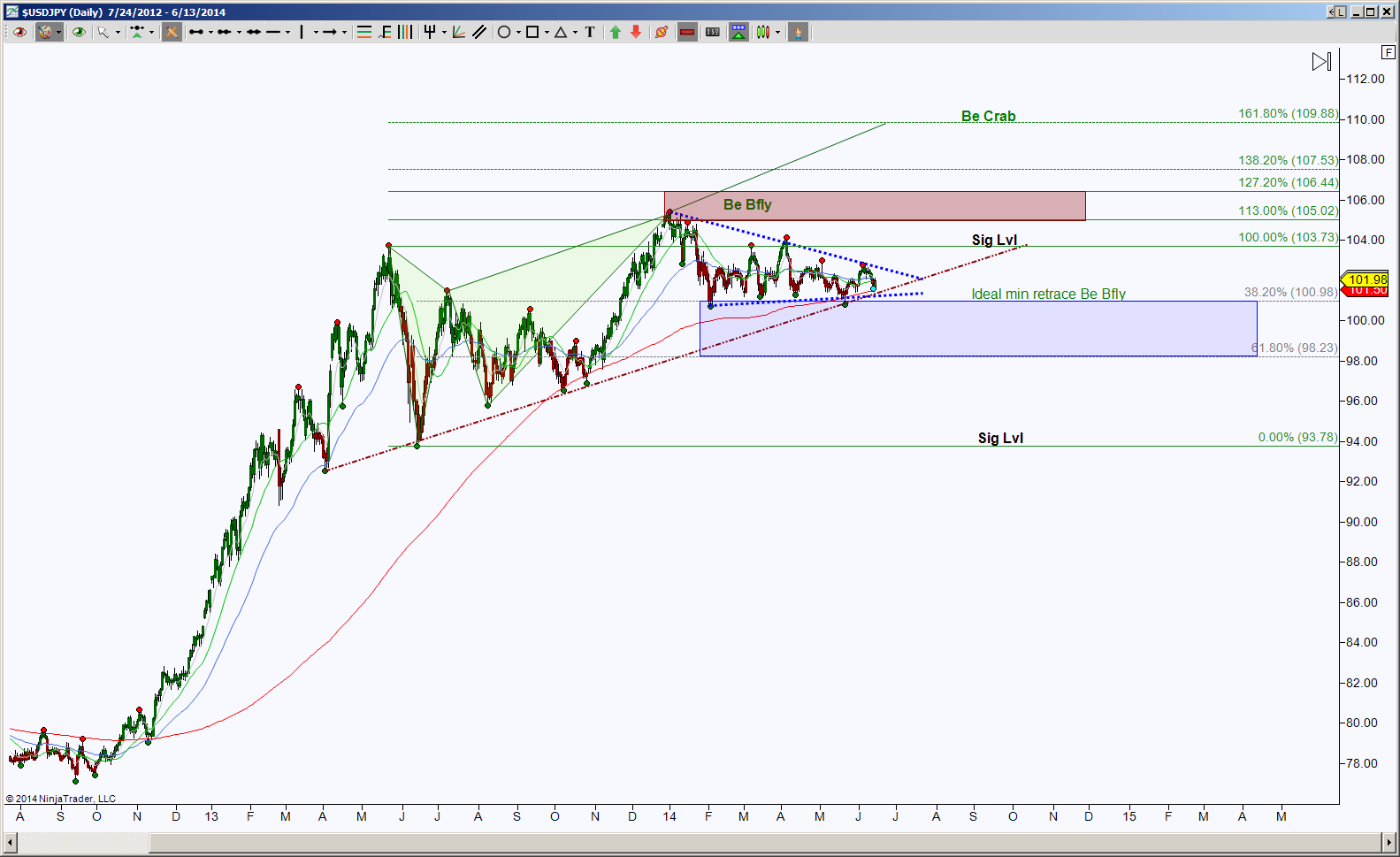Open the chart markers dropdown arrow
This screenshot has height=857, width=1400.
(x=151, y=33)
